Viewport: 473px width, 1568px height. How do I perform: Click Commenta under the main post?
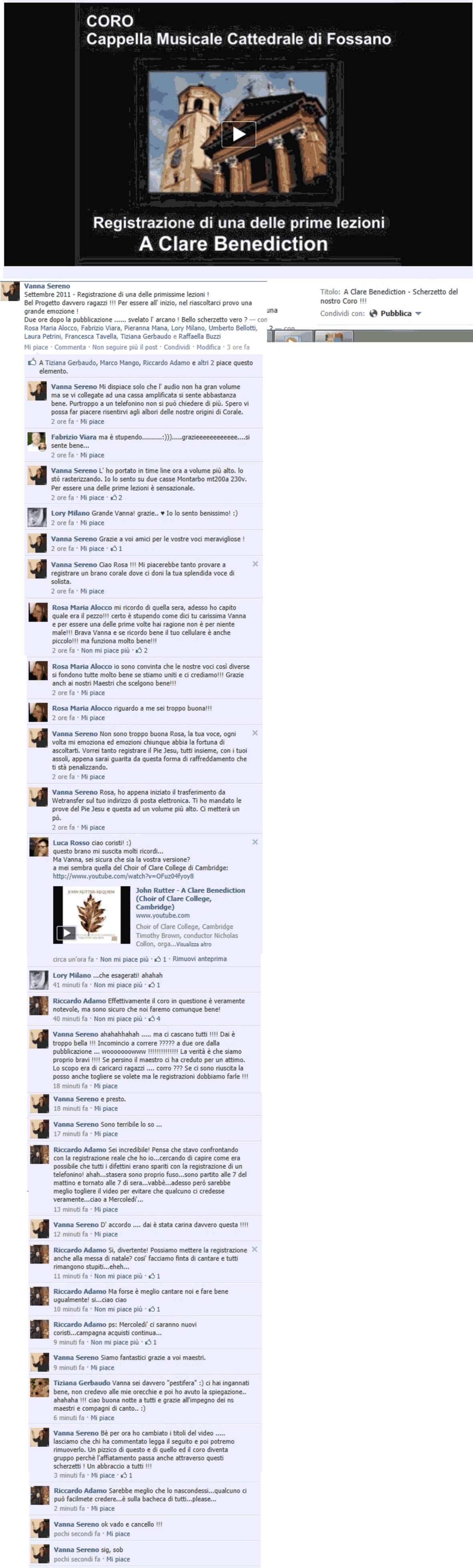point(70,347)
